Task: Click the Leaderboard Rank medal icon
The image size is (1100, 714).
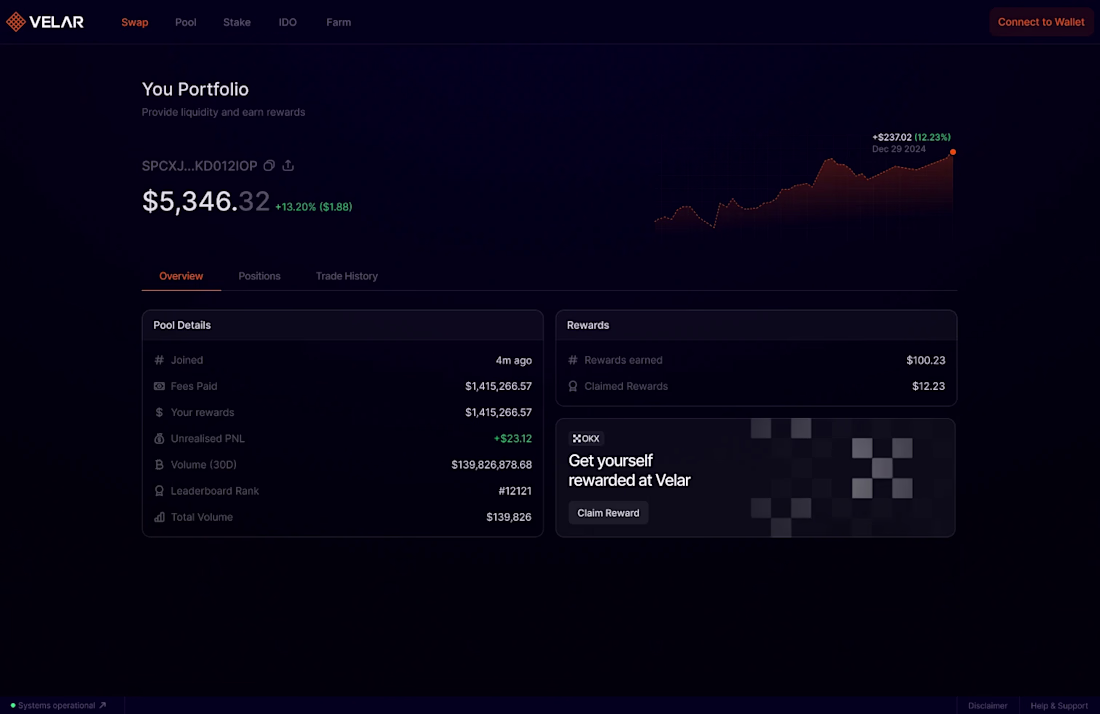Action: click(159, 491)
